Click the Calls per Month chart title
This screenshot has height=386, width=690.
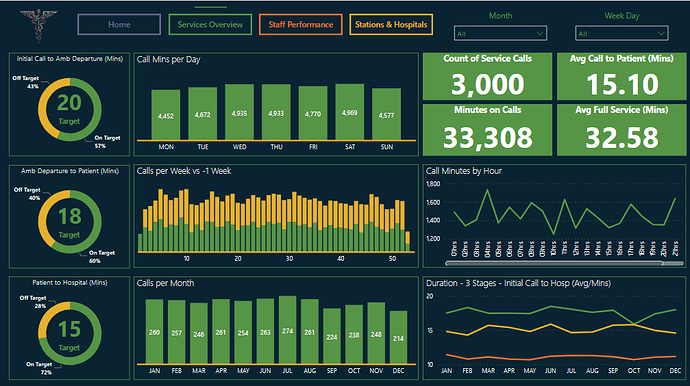coord(165,283)
